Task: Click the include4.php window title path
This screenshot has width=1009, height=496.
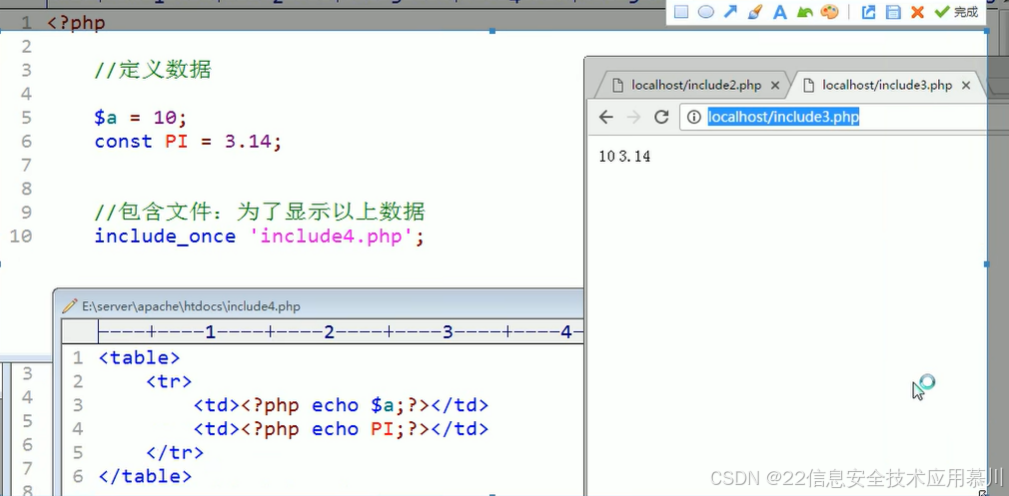Action: pyautogui.click(x=191, y=306)
